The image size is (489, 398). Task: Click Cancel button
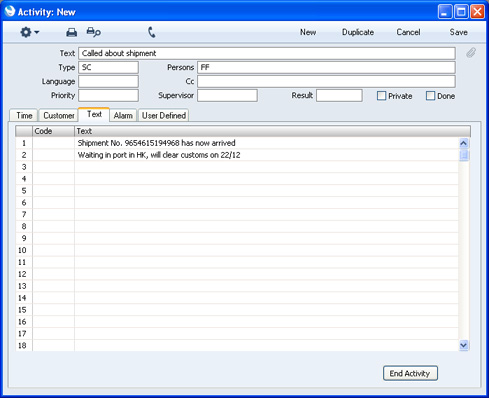pos(408,32)
